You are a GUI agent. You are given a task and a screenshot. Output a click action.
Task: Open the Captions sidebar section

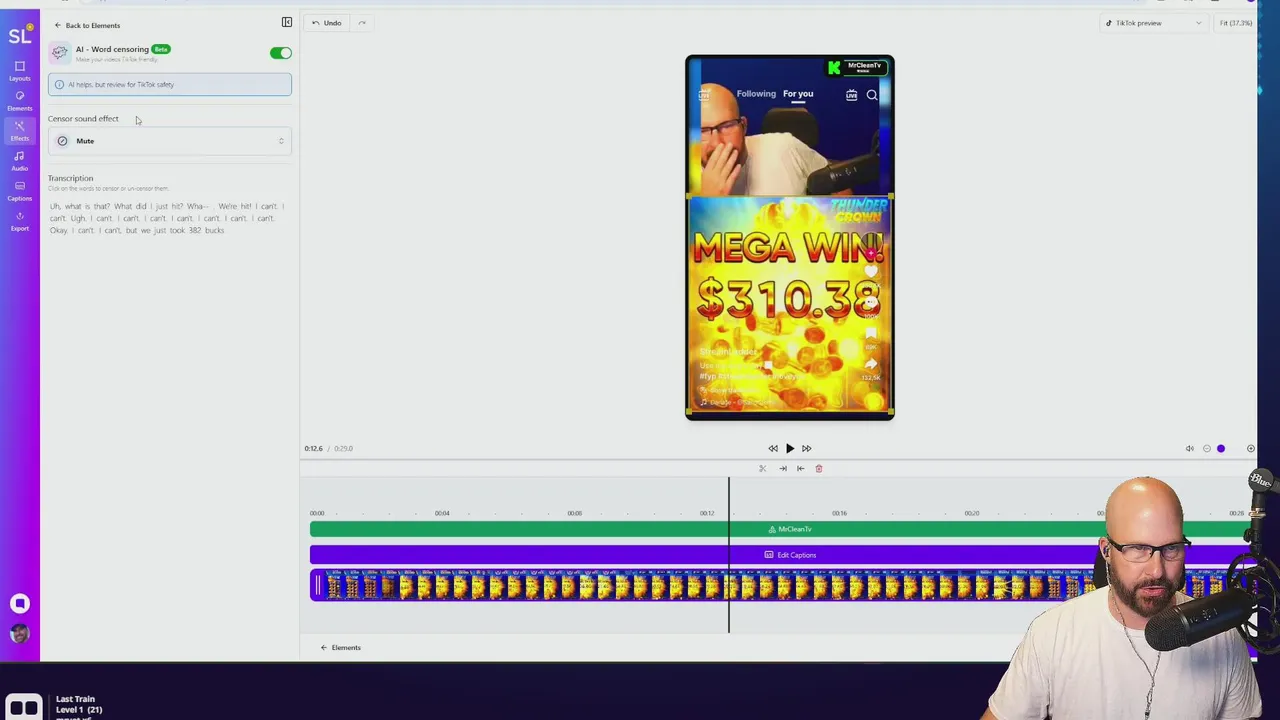19,190
